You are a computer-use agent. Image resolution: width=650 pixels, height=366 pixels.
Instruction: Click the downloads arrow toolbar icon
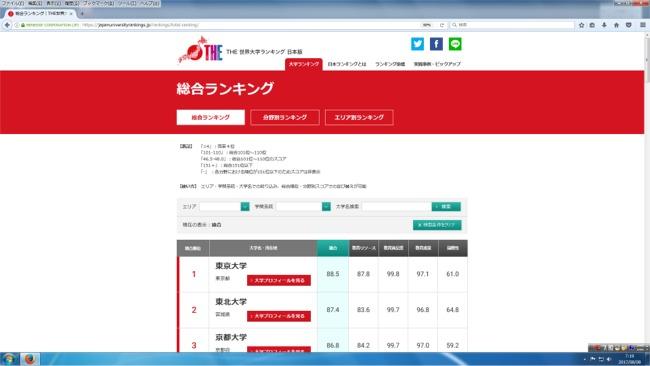[604, 25]
